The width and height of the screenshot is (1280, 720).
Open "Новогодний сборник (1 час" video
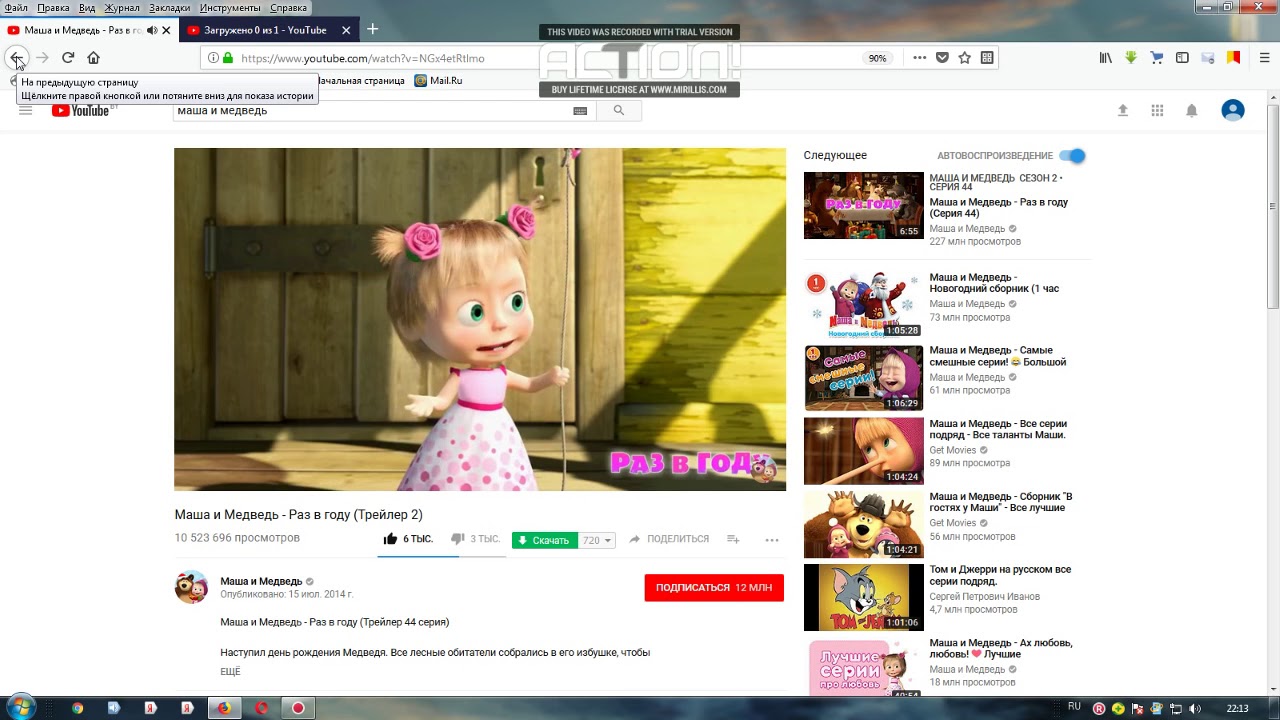994,283
